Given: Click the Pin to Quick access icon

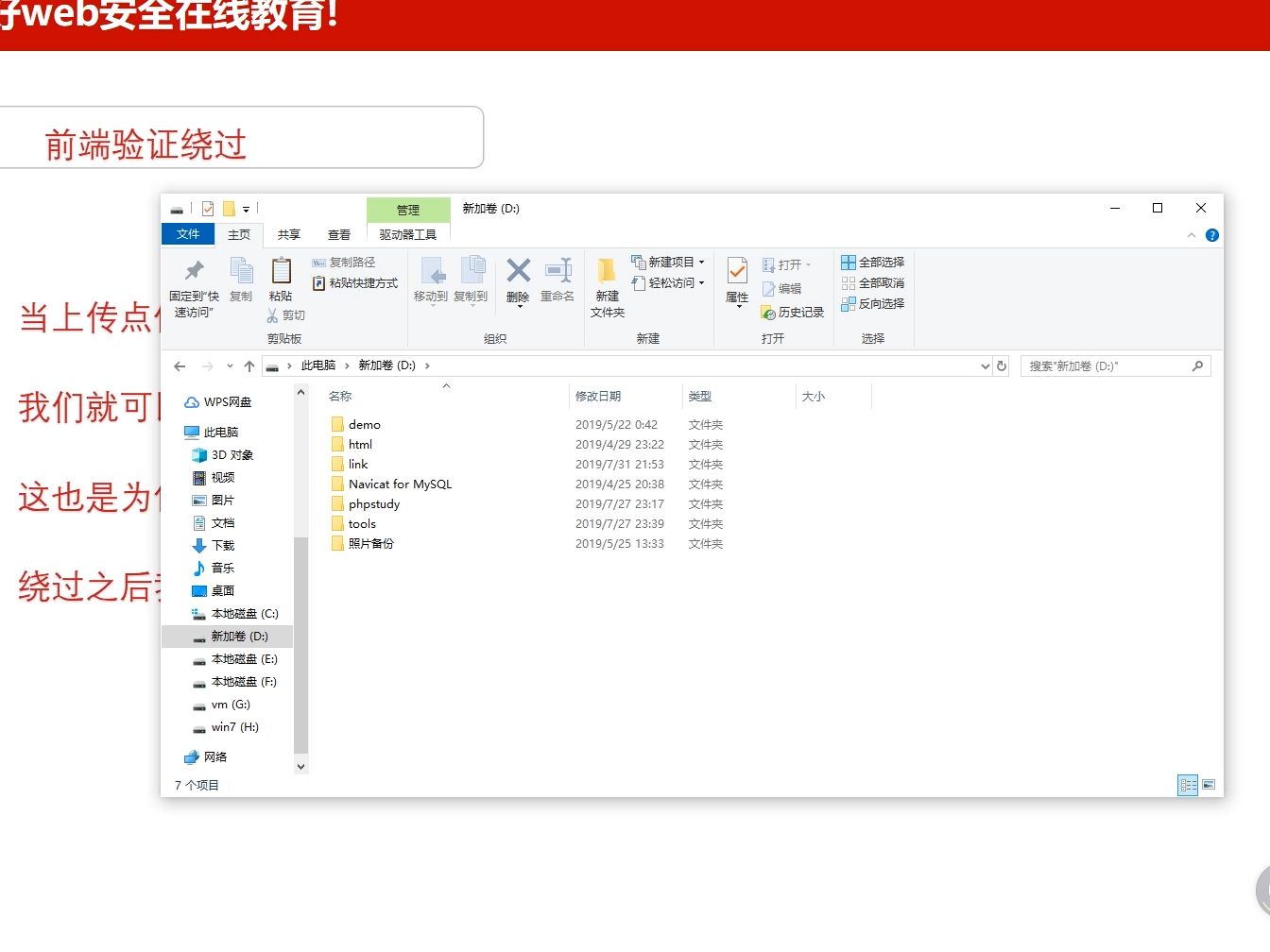Looking at the screenshot, I should 194,272.
